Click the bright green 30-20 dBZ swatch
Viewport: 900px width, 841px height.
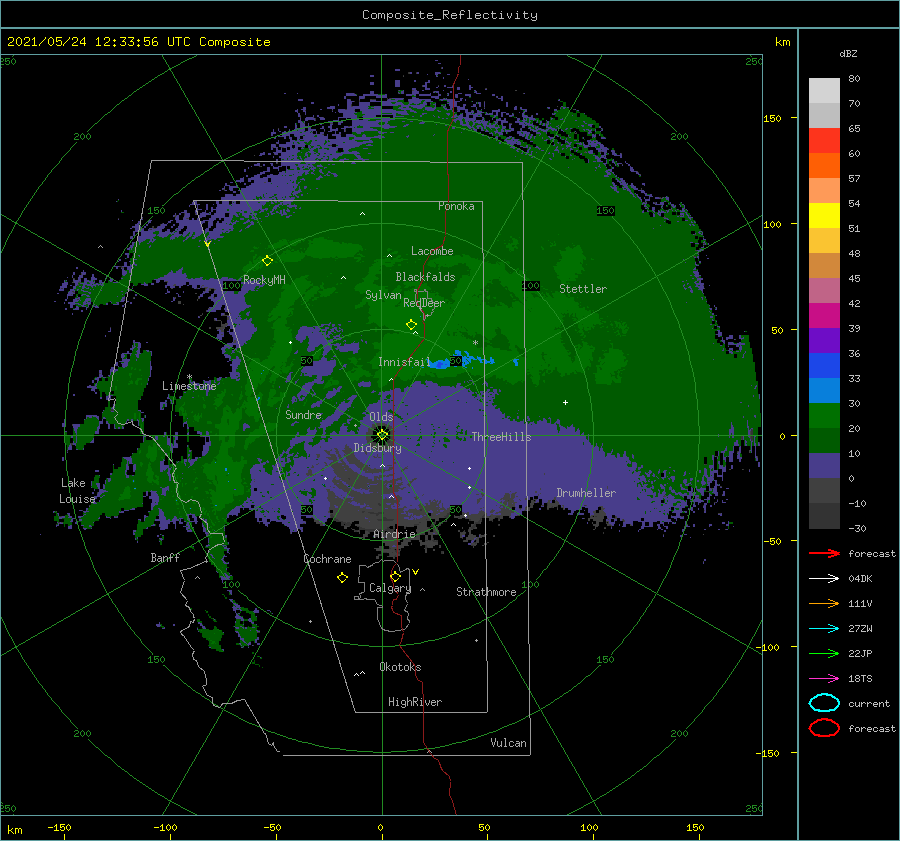pos(824,416)
